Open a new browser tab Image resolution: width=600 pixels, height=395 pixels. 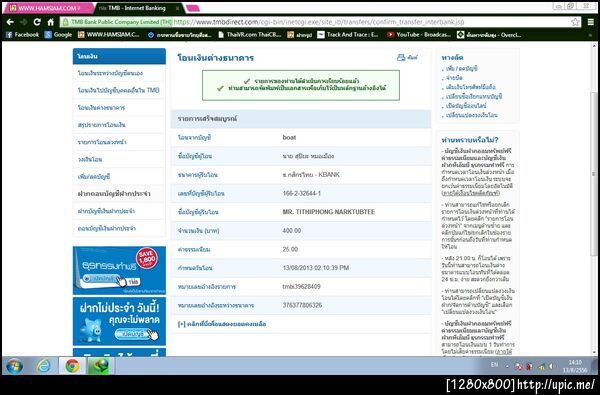tap(193, 8)
